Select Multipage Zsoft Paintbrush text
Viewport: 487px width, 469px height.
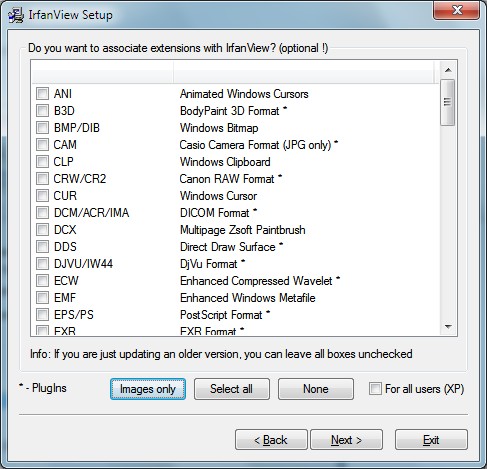pyautogui.click(x=243, y=230)
